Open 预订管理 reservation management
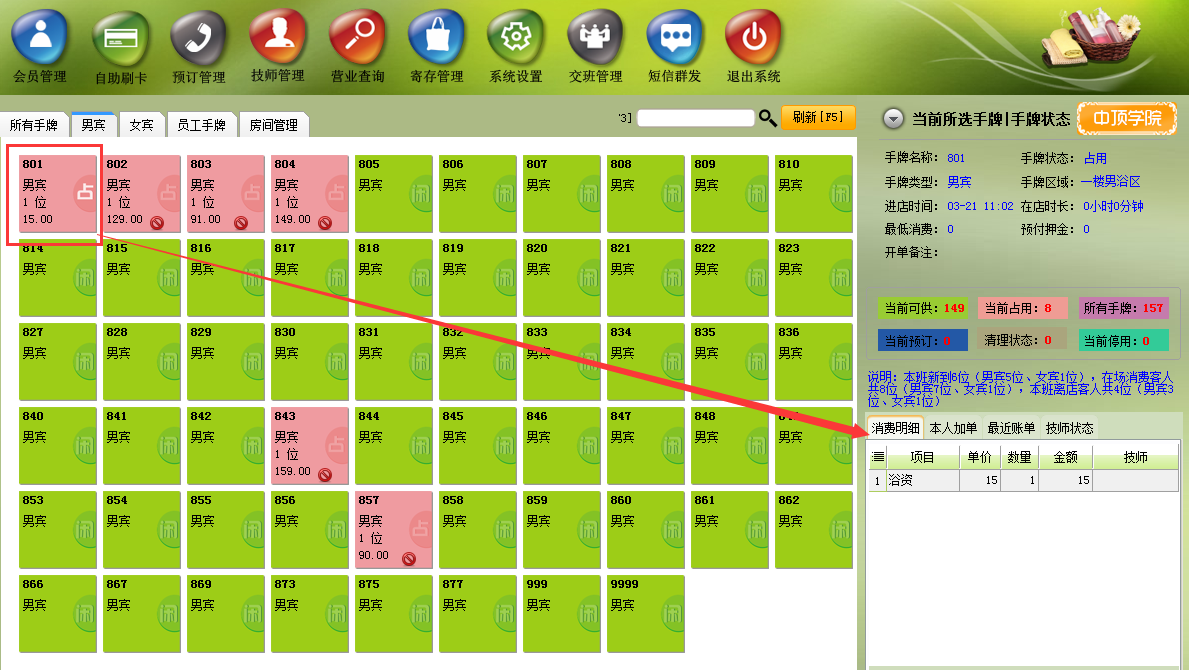Screen dimensions: 1189x670 (x=199, y=37)
